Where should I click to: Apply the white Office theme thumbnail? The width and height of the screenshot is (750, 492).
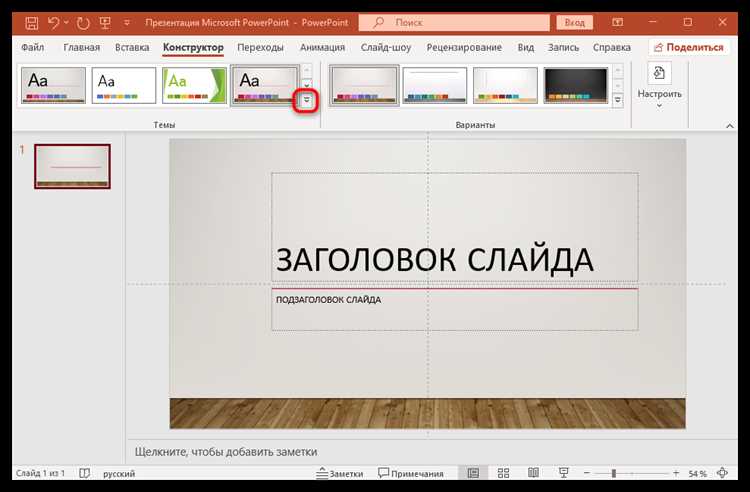124,85
